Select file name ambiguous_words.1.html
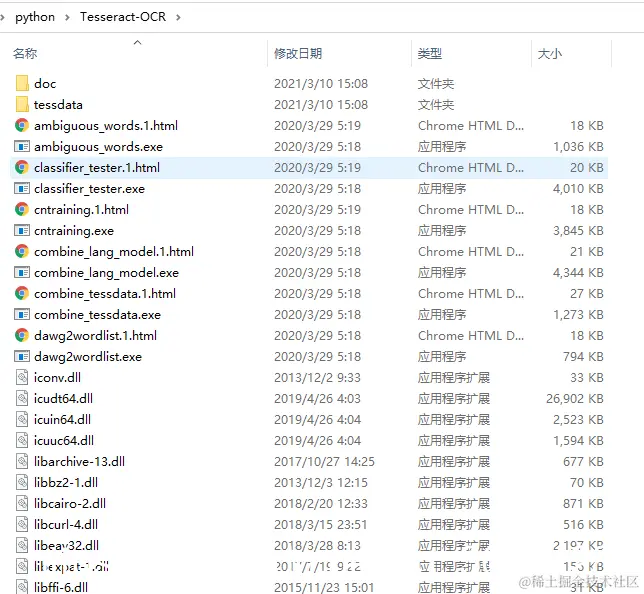 pyautogui.click(x=106, y=126)
